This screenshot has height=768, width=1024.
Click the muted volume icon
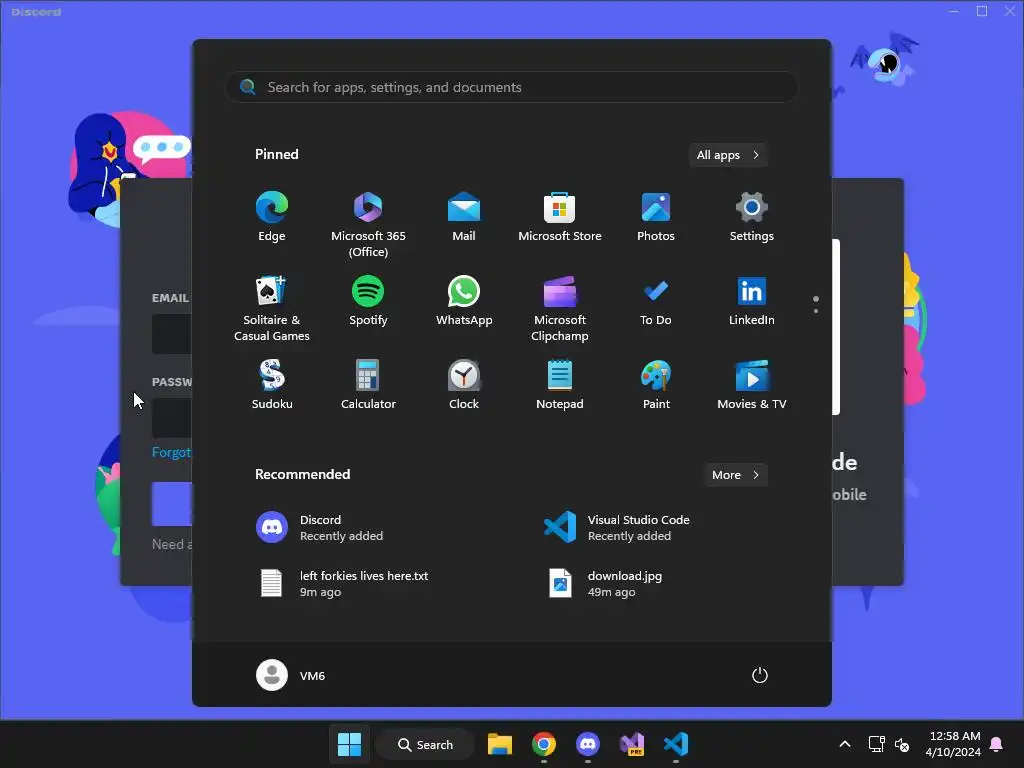coord(902,744)
